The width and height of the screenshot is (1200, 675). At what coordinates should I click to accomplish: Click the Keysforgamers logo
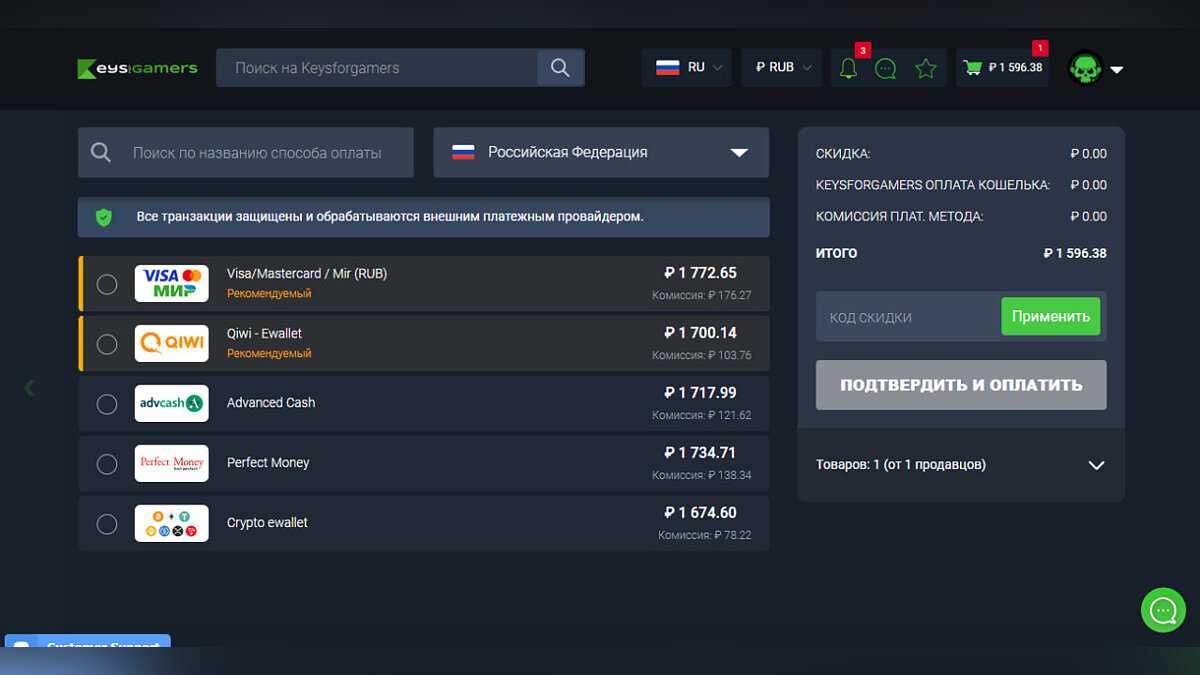click(138, 68)
